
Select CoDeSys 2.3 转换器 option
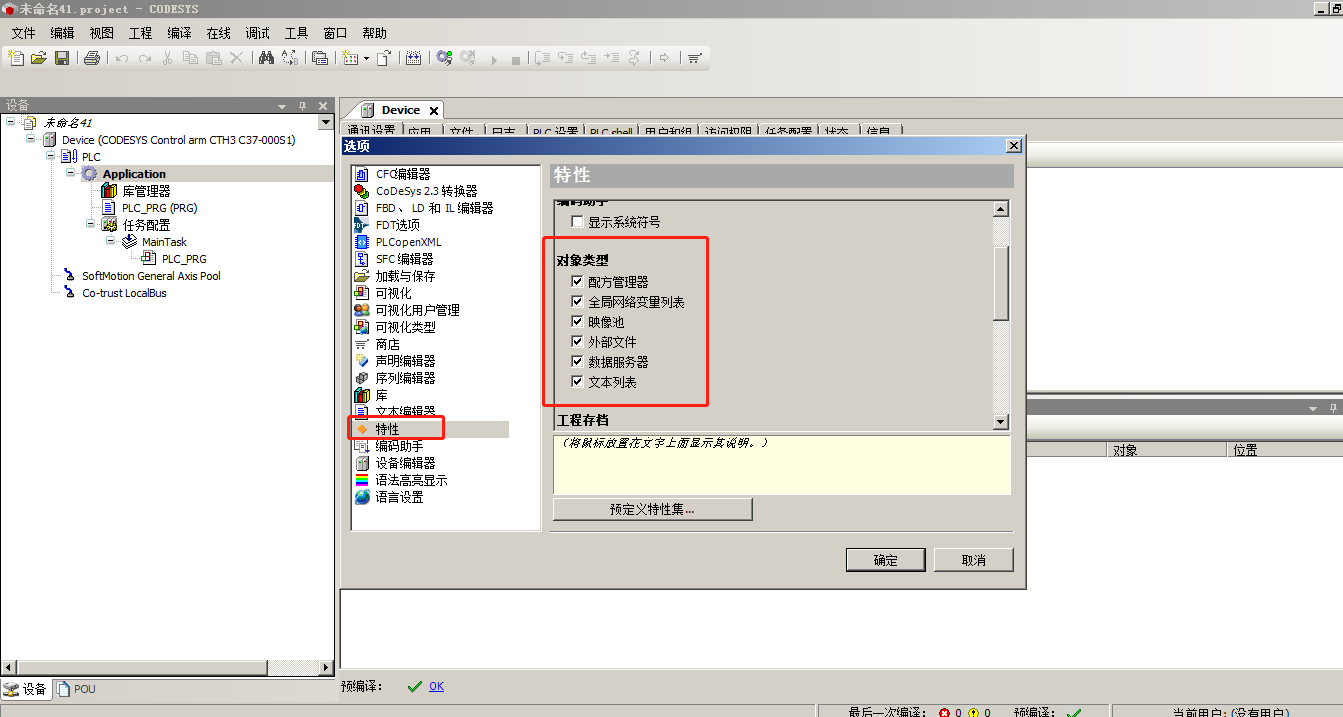426,191
